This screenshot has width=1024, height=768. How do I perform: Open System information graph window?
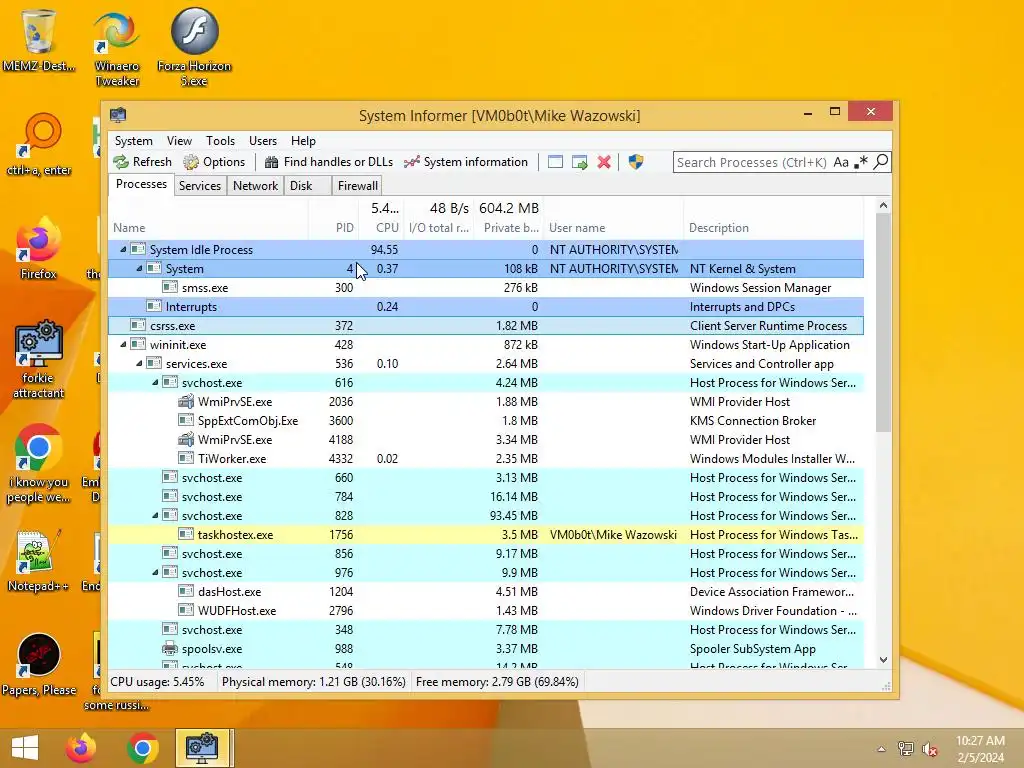(466, 162)
